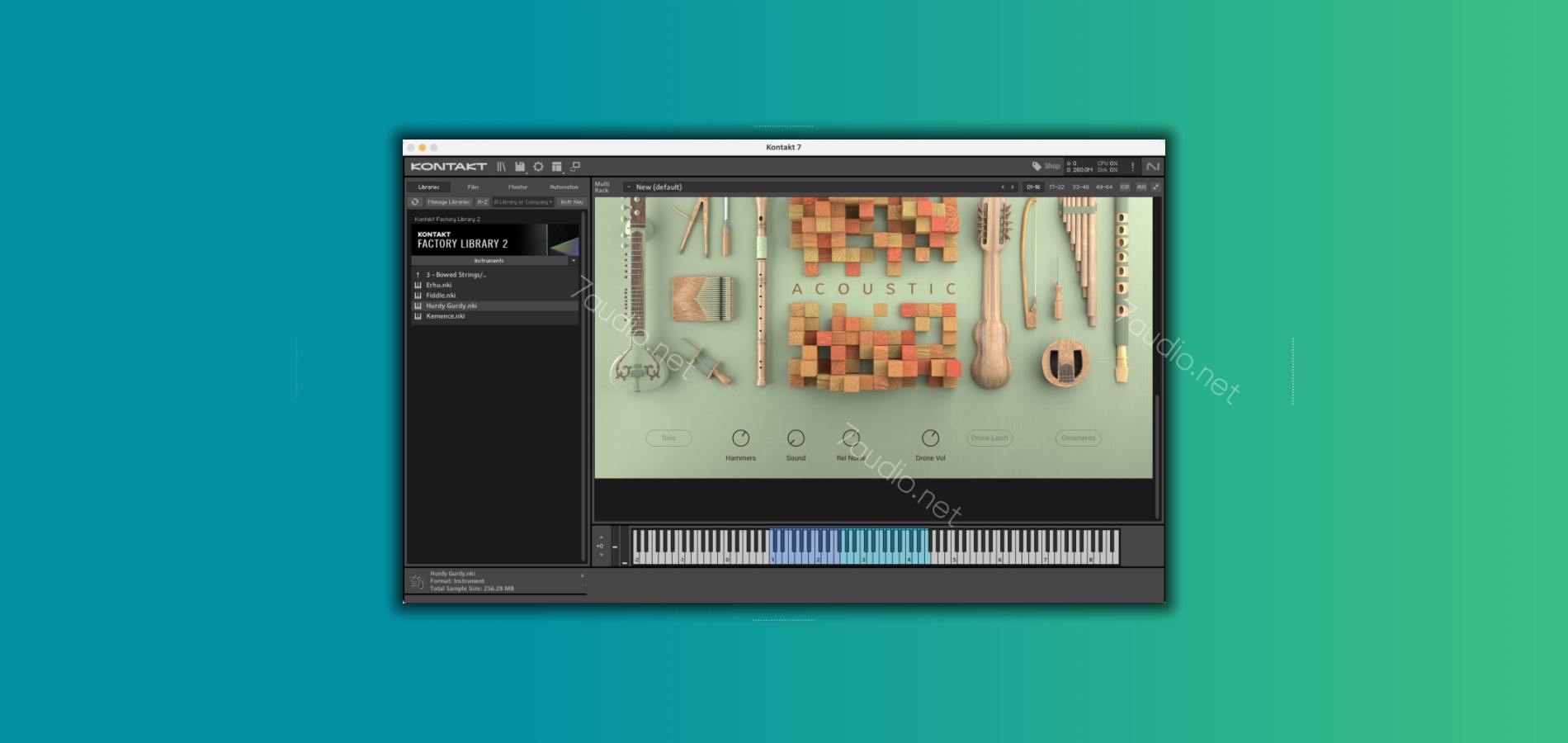The width and height of the screenshot is (1568, 743).
Task: Open the workspace layout panel icon
Action: [557, 167]
